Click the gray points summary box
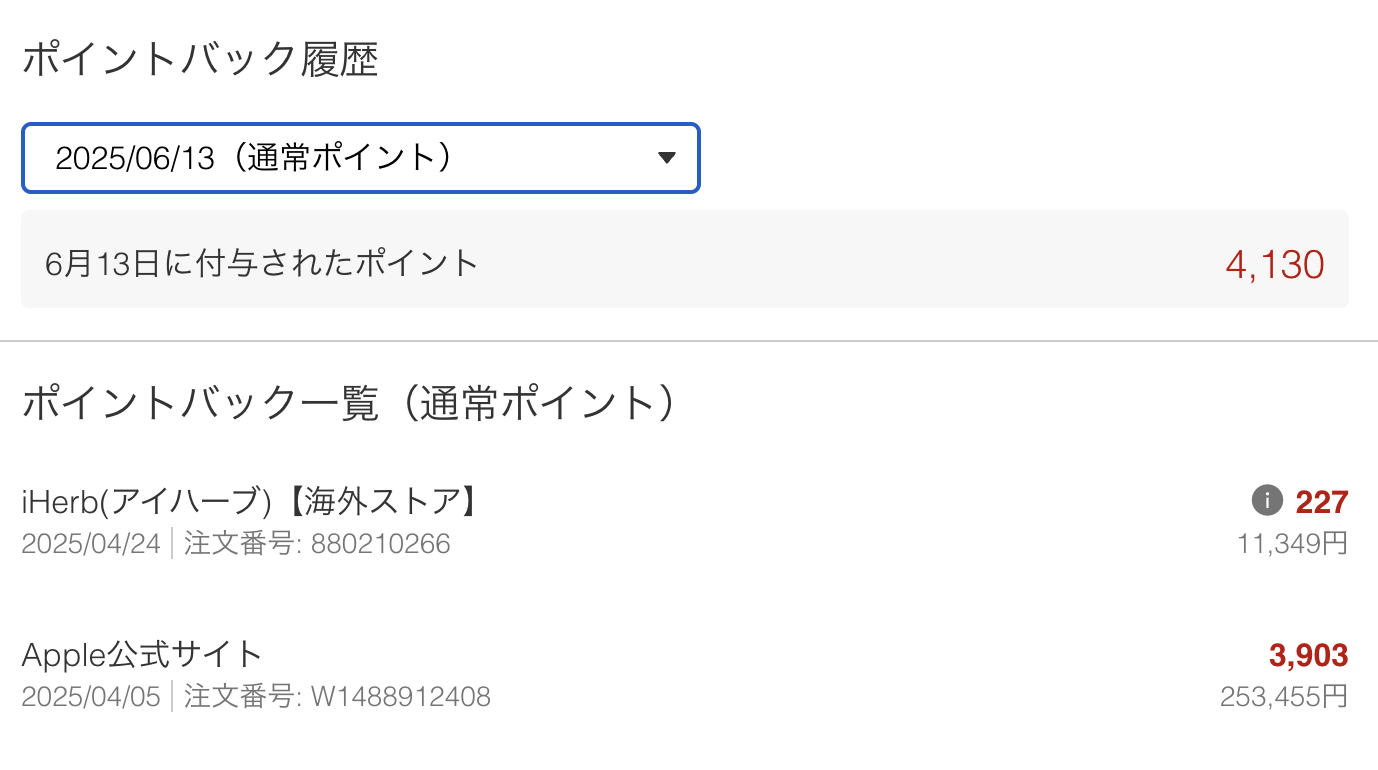The width and height of the screenshot is (1378, 770). (x=800, y=260)
